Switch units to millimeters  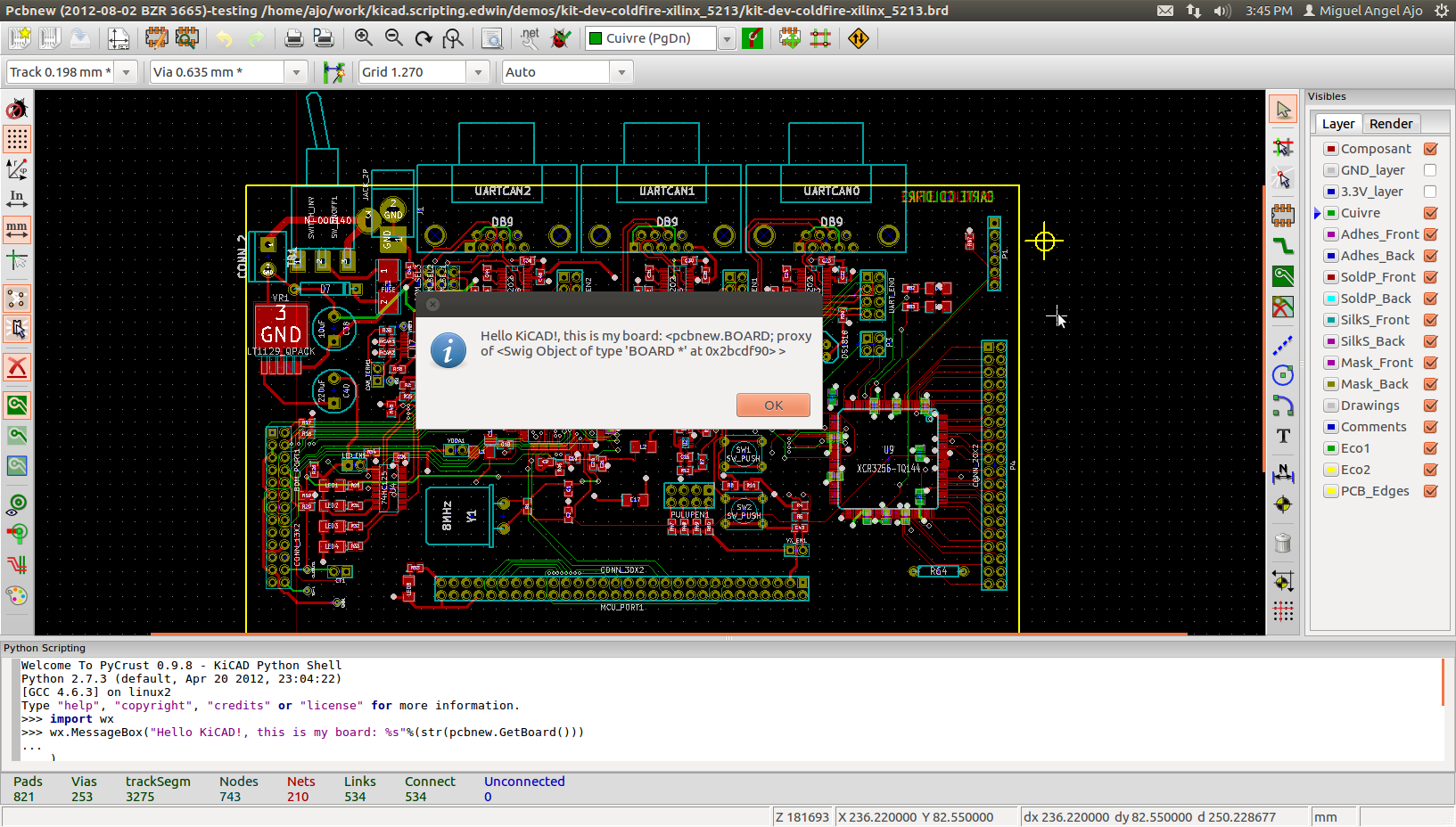(17, 230)
